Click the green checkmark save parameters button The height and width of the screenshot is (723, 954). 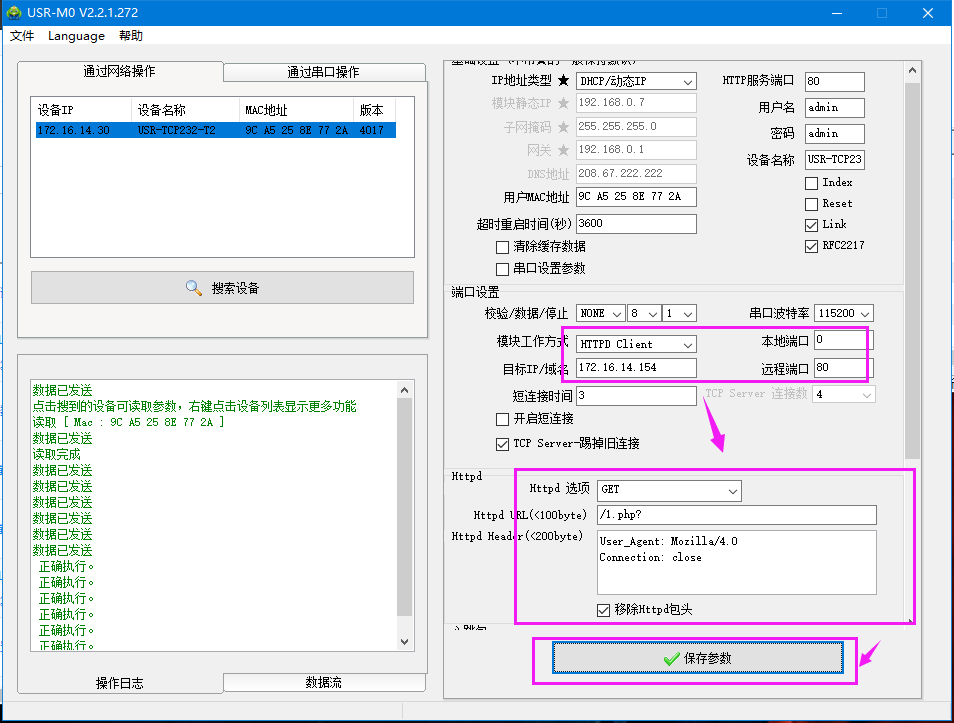click(698, 658)
